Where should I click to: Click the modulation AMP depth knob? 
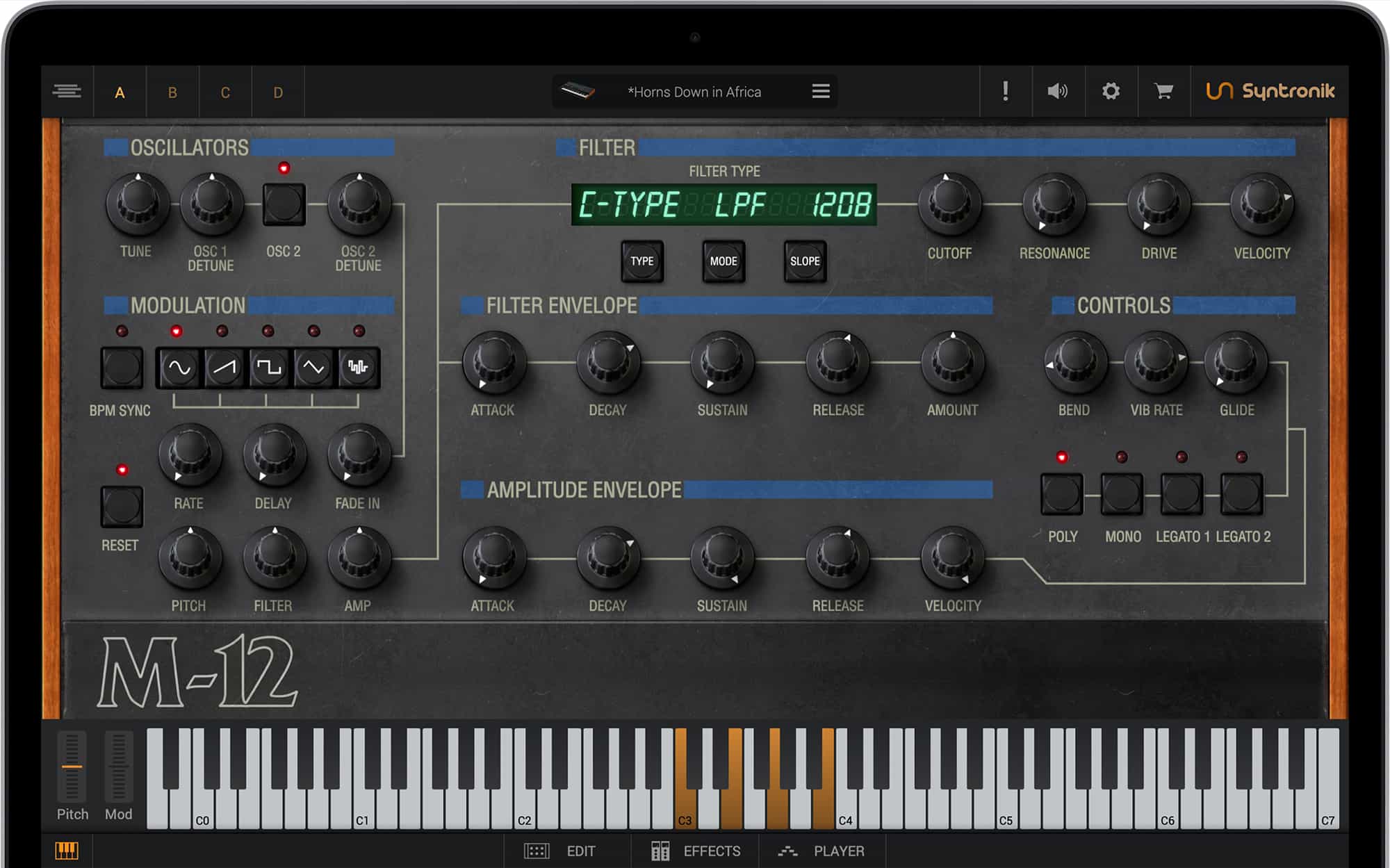click(x=359, y=557)
